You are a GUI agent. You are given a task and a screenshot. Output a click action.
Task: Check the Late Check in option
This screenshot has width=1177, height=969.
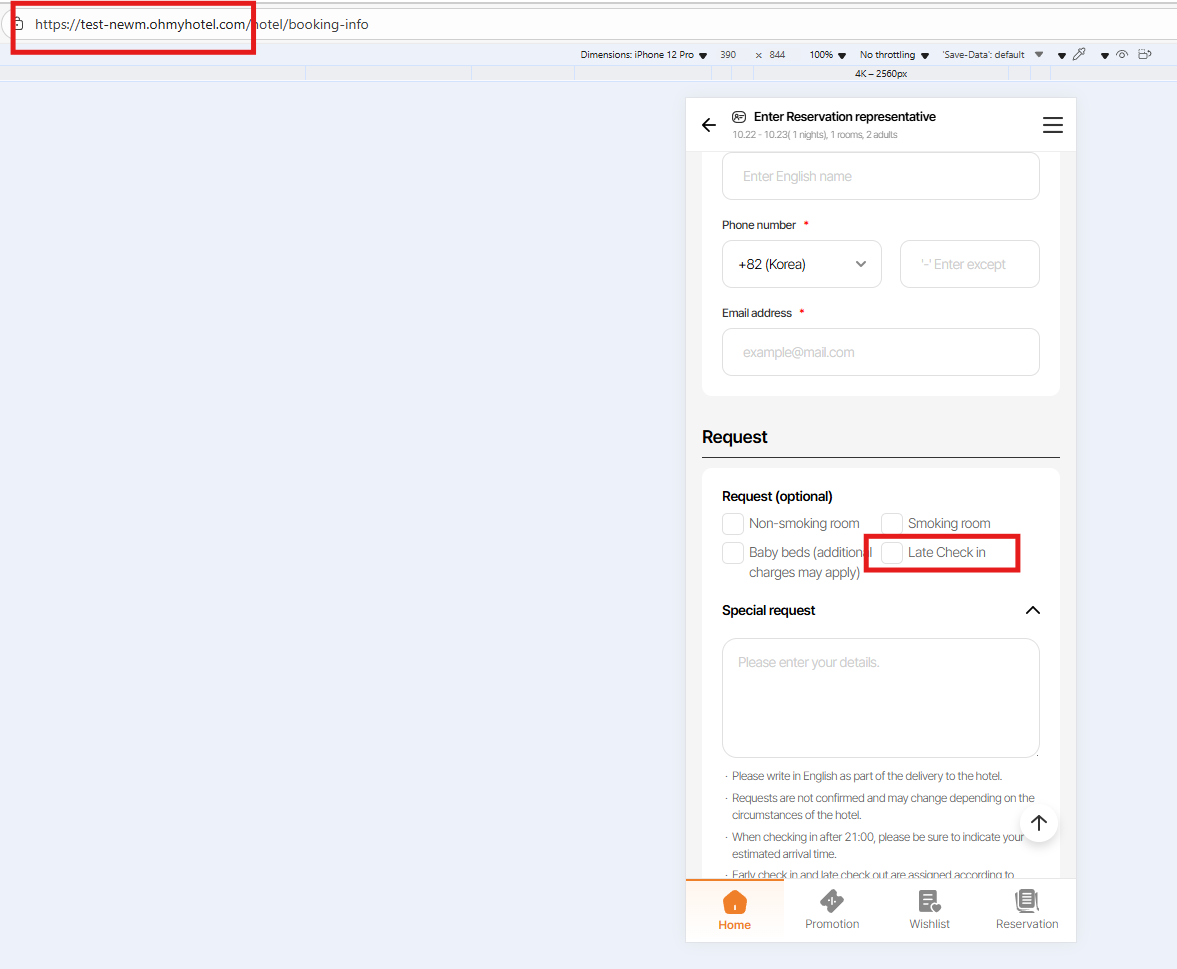coord(892,552)
